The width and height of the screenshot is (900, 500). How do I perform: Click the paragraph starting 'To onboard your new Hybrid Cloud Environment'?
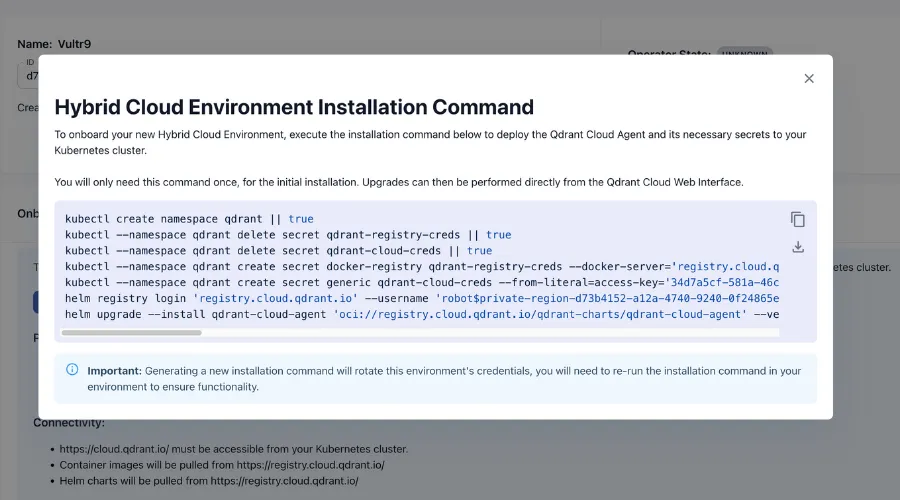point(430,142)
